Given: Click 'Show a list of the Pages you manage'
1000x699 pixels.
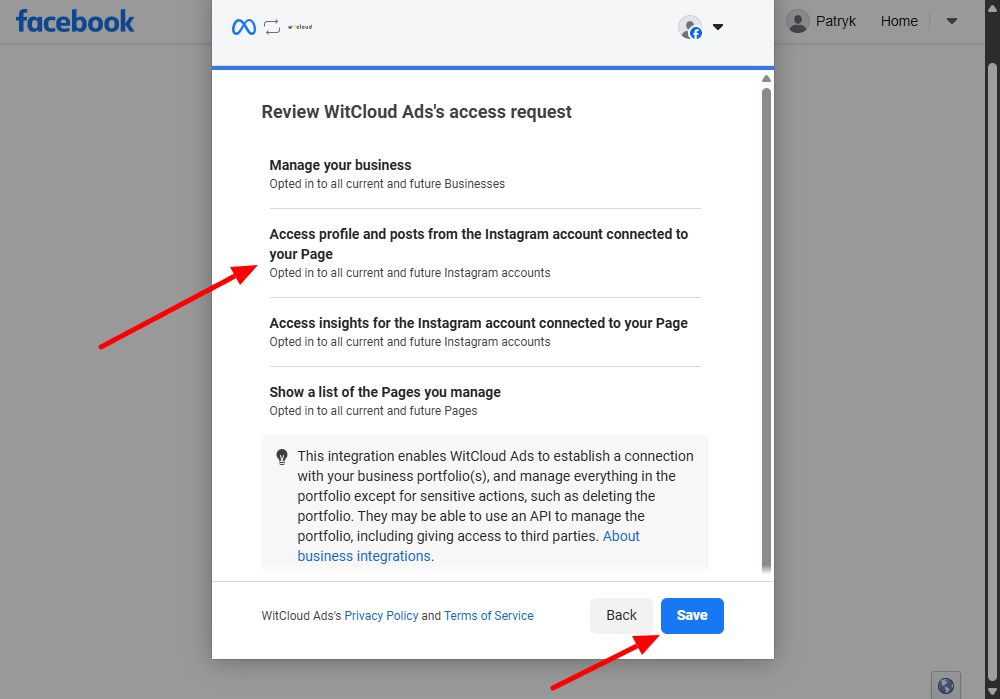Looking at the screenshot, I should (385, 392).
